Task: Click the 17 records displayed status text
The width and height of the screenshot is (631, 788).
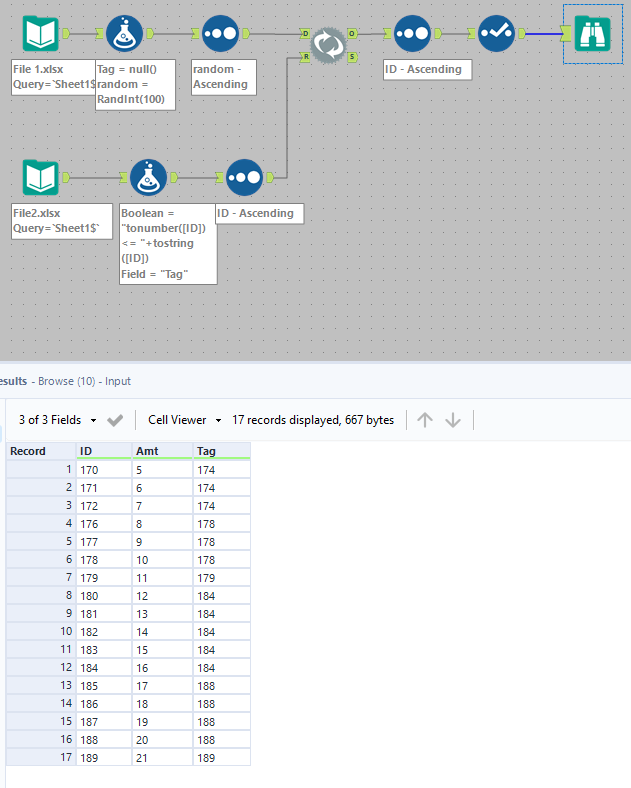Action: [x=312, y=420]
